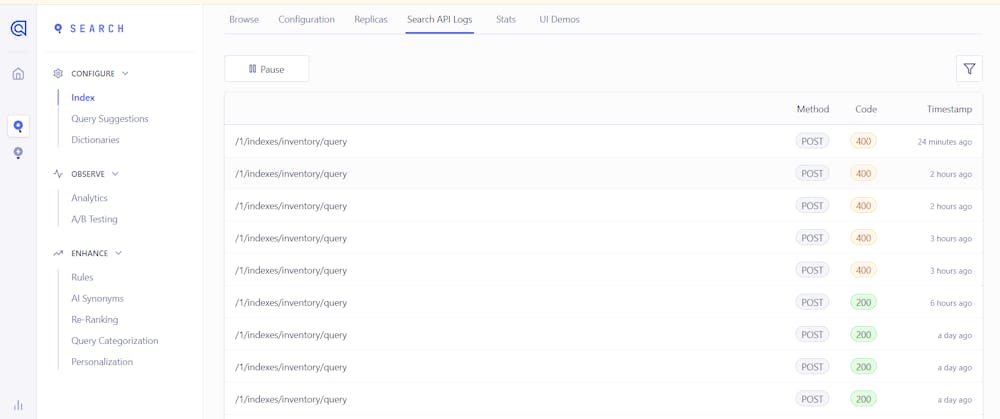Collapse the OBSERVE section chevron
The width and height of the screenshot is (1000, 419).
click(115, 173)
